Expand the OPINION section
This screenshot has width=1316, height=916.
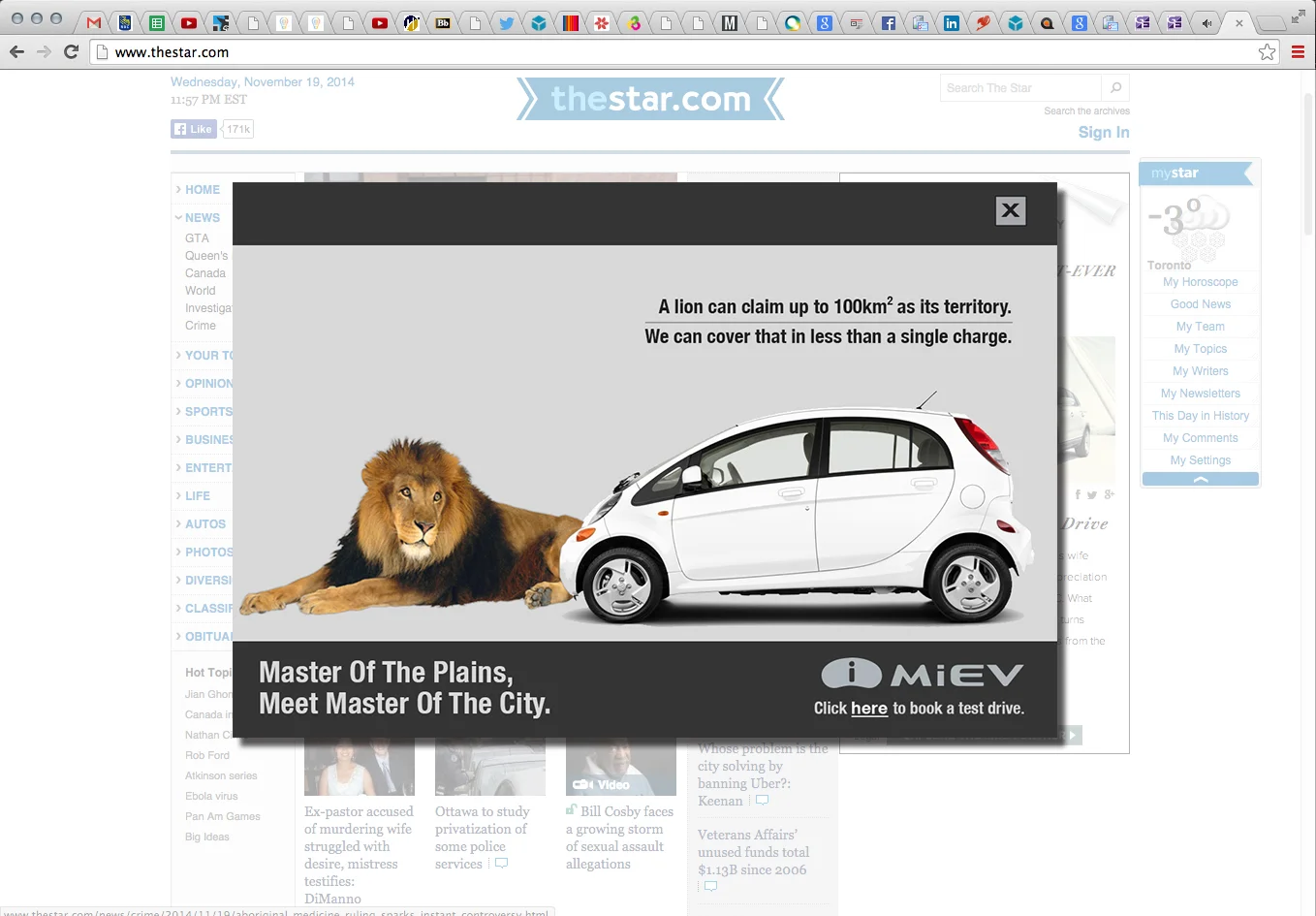pos(204,384)
